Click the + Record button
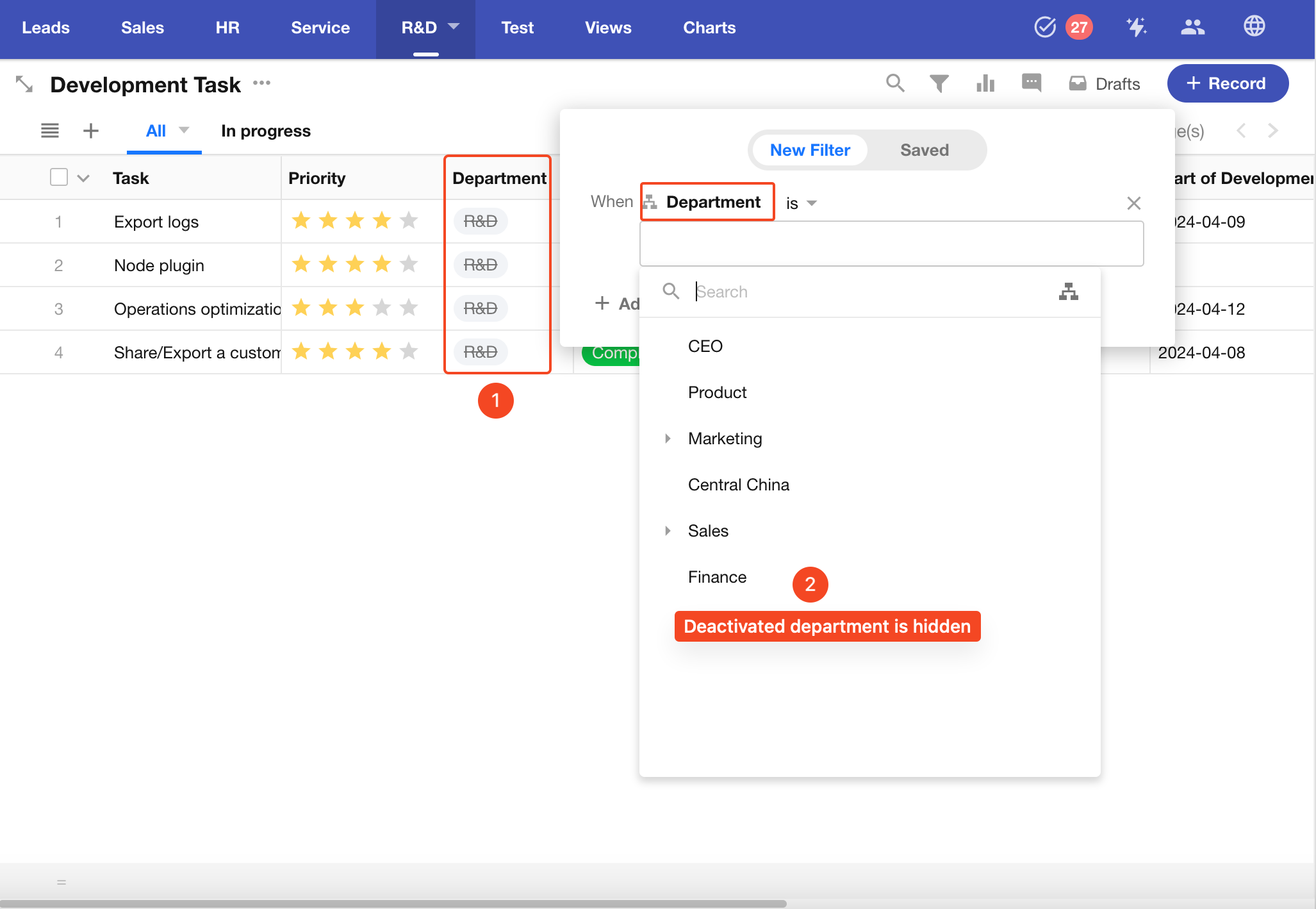 click(x=1227, y=83)
